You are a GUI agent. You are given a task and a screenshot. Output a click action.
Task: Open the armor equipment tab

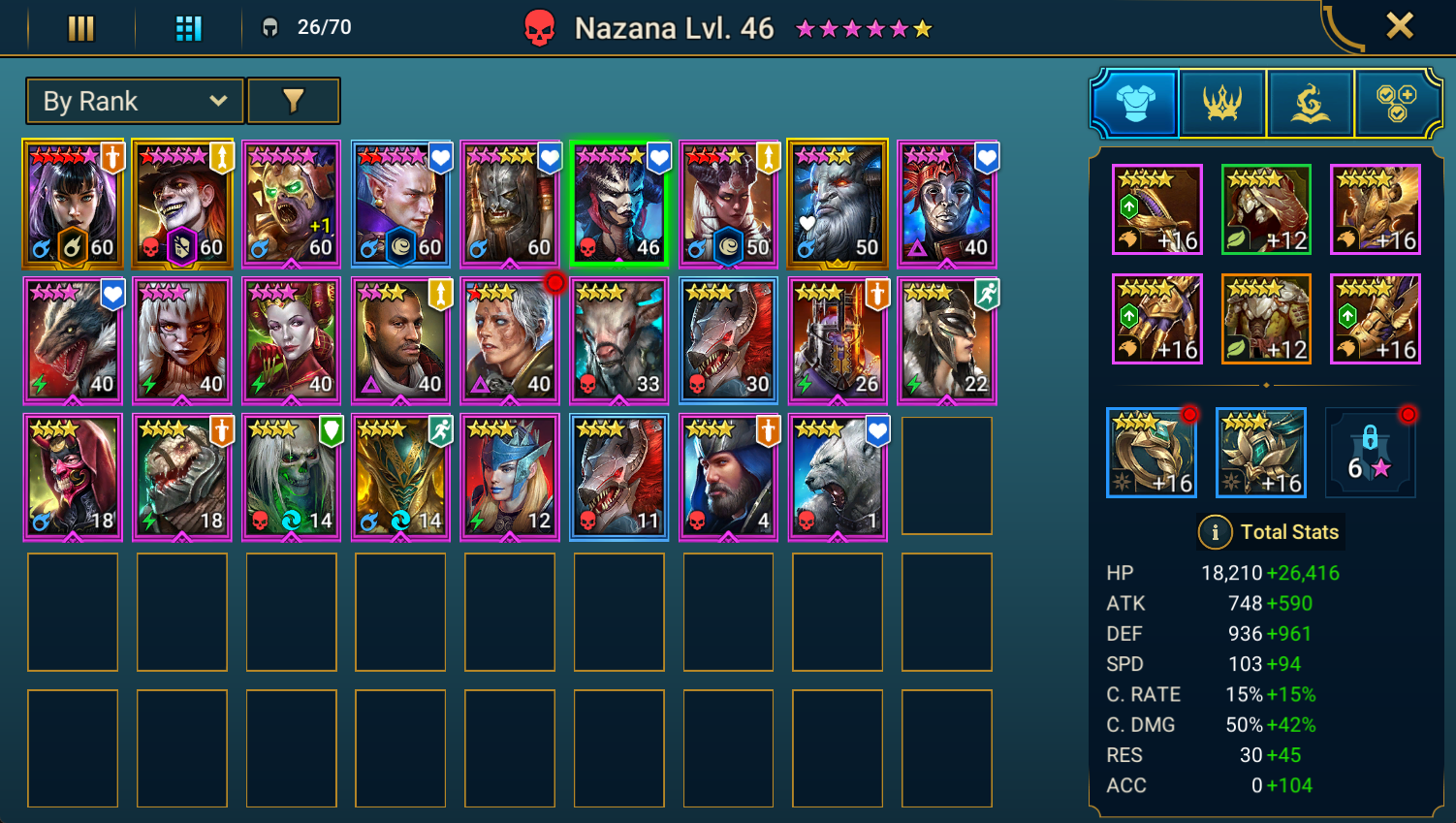1135,103
